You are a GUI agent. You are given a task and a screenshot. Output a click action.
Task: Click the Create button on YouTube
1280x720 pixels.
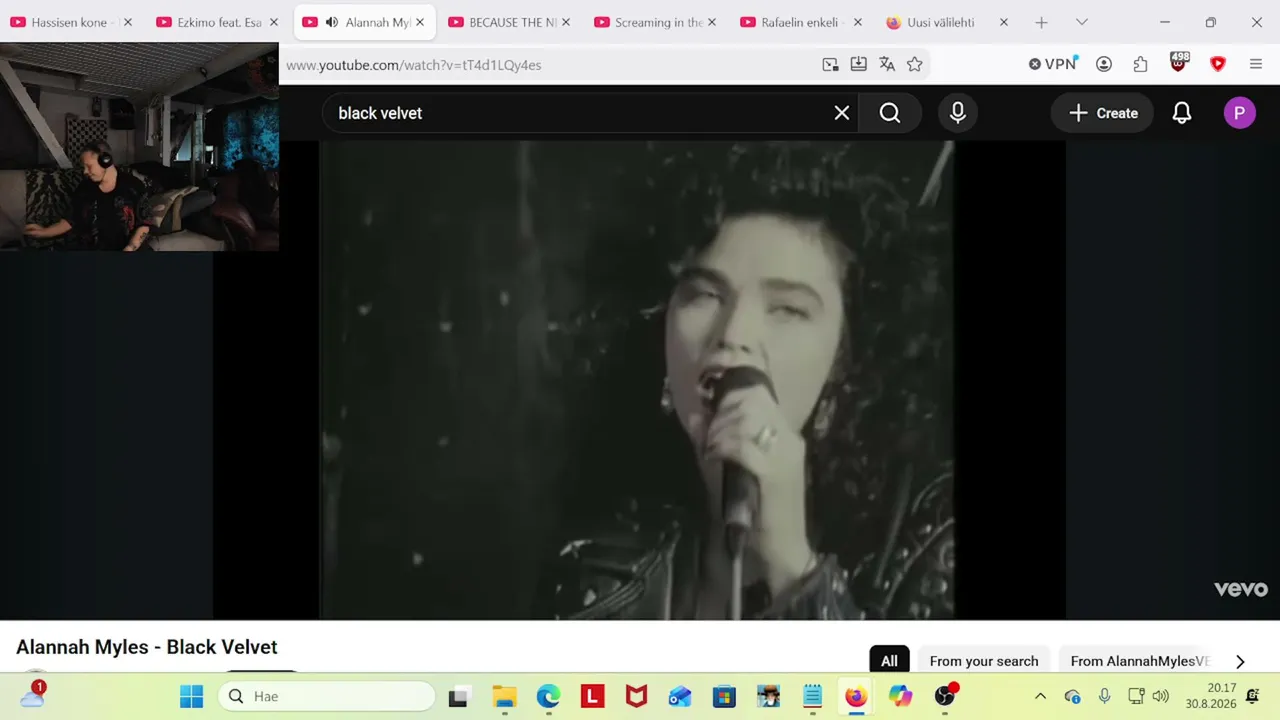[1102, 113]
